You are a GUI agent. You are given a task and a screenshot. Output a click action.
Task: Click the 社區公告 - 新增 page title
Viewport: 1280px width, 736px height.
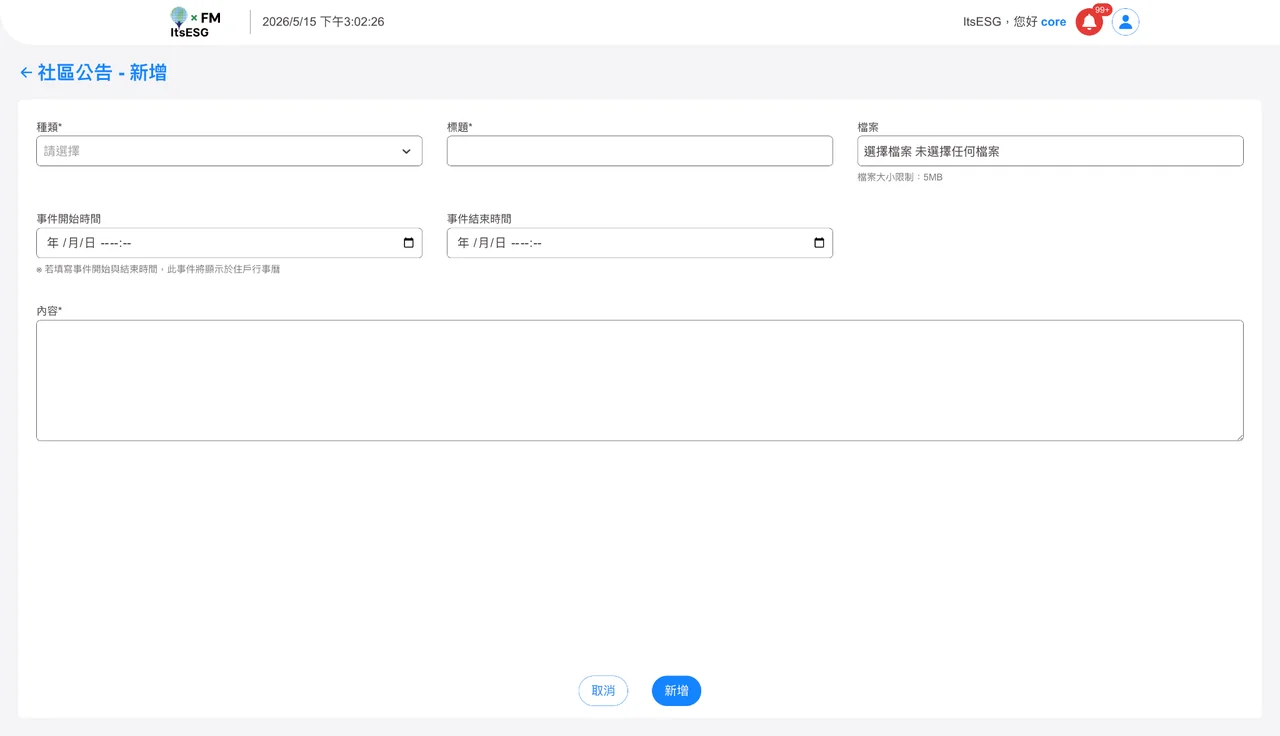102,73
